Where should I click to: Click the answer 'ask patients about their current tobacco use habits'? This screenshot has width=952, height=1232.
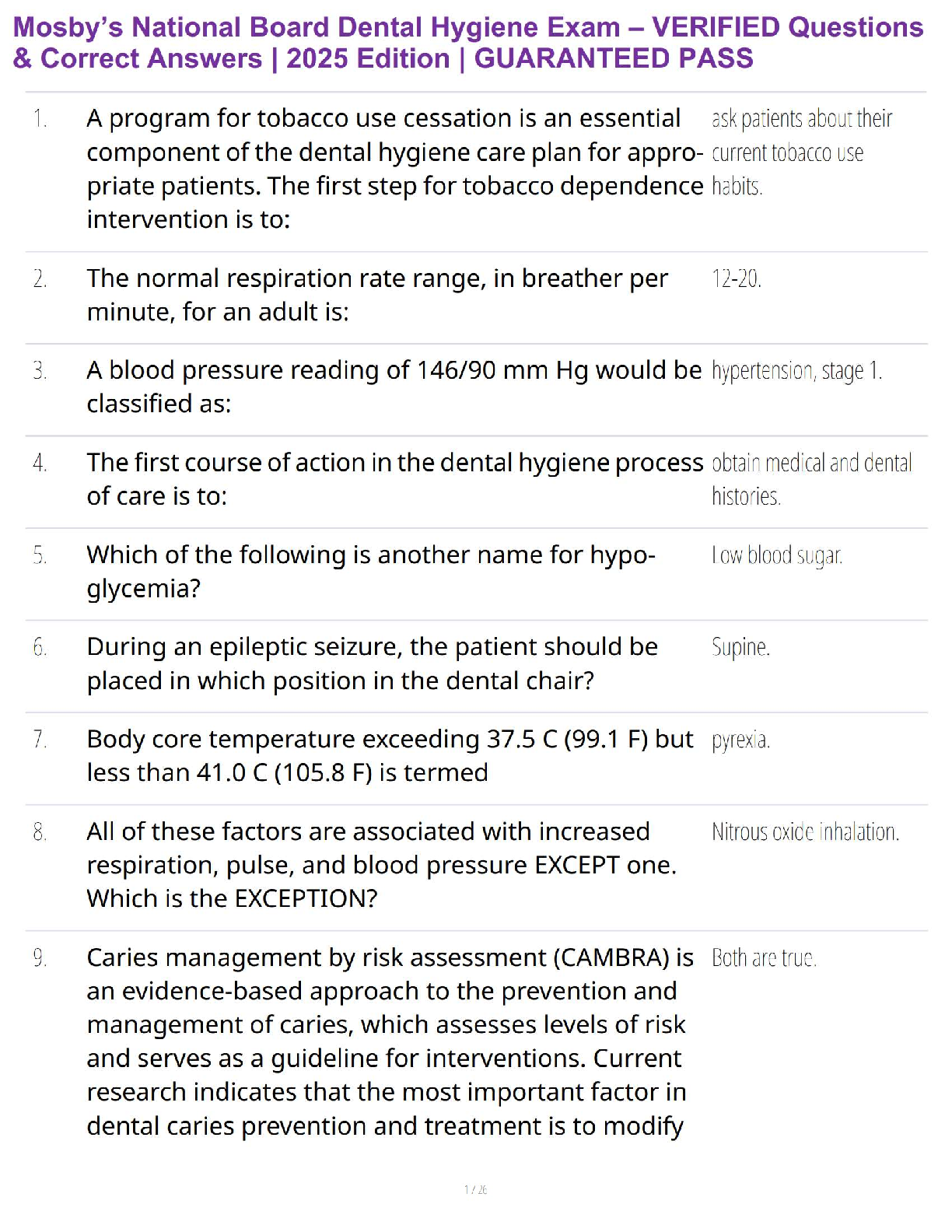pos(801,152)
